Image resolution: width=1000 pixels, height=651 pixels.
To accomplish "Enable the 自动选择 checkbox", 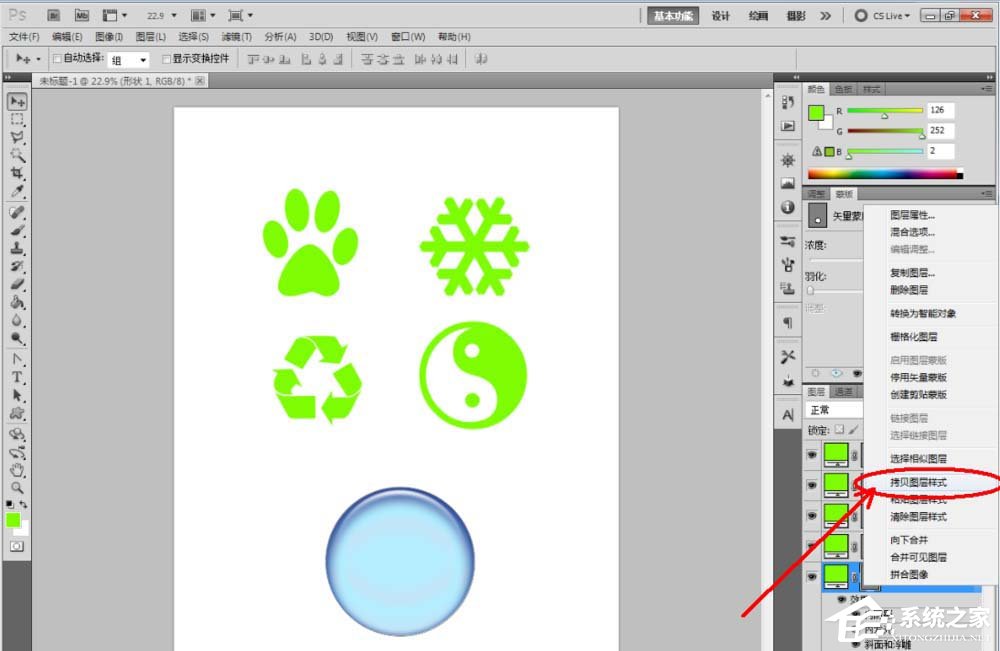I will point(59,58).
